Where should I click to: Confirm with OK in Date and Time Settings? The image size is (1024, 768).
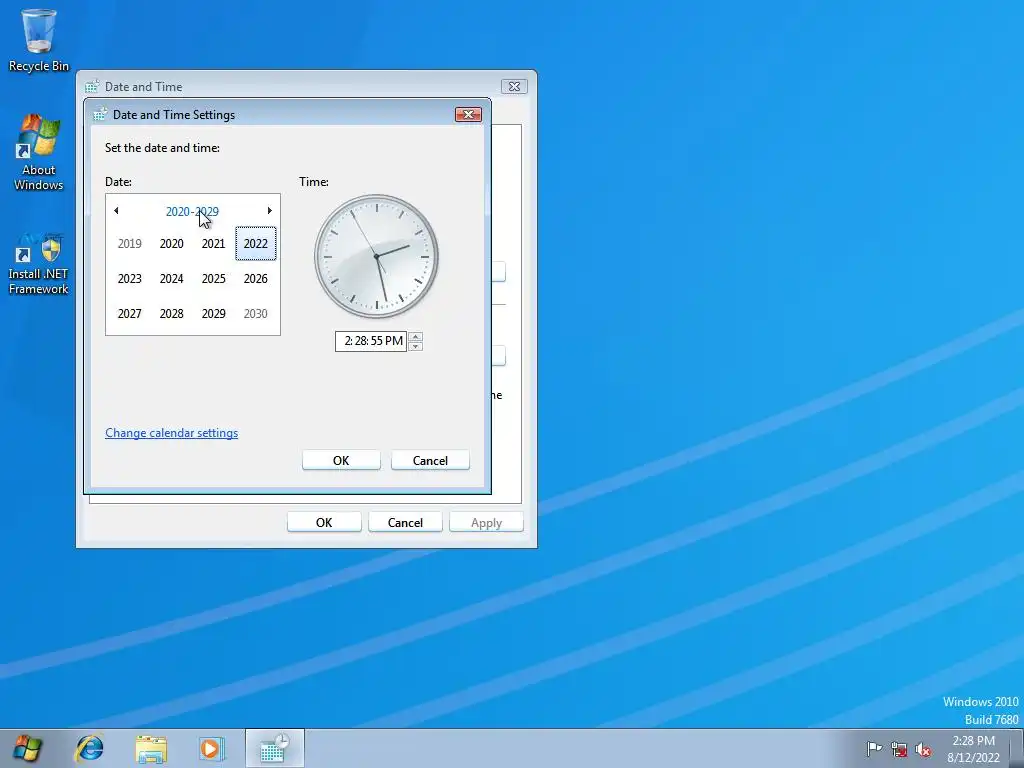[x=341, y=460]
